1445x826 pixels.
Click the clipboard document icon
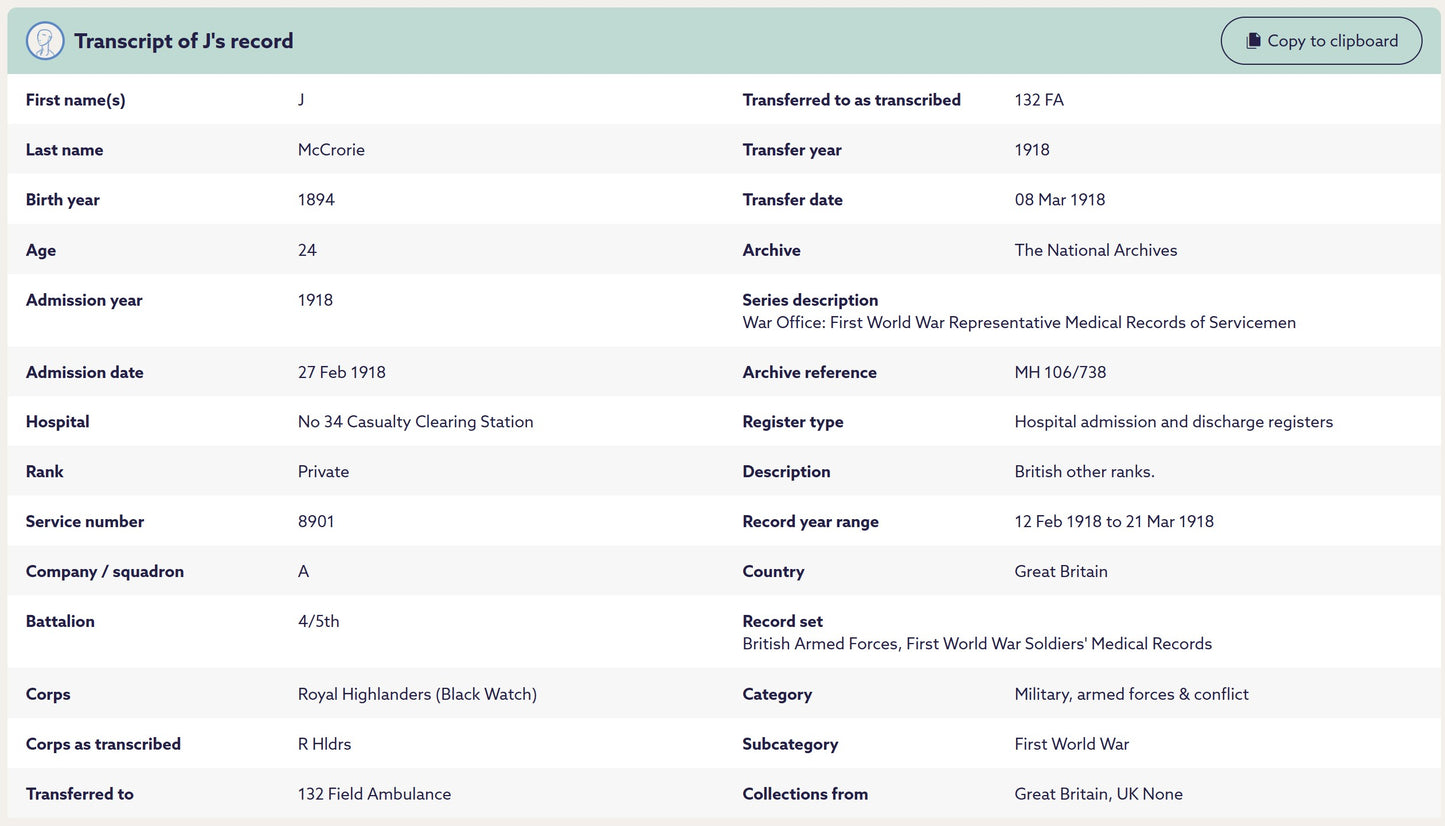[1253, 41]
